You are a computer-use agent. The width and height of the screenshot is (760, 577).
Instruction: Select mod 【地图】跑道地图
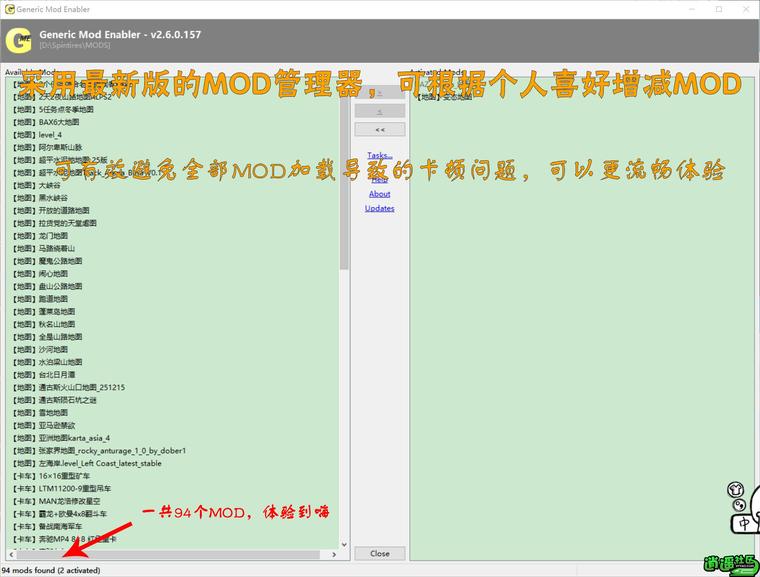pyautogui.click(x=40, y=299)
